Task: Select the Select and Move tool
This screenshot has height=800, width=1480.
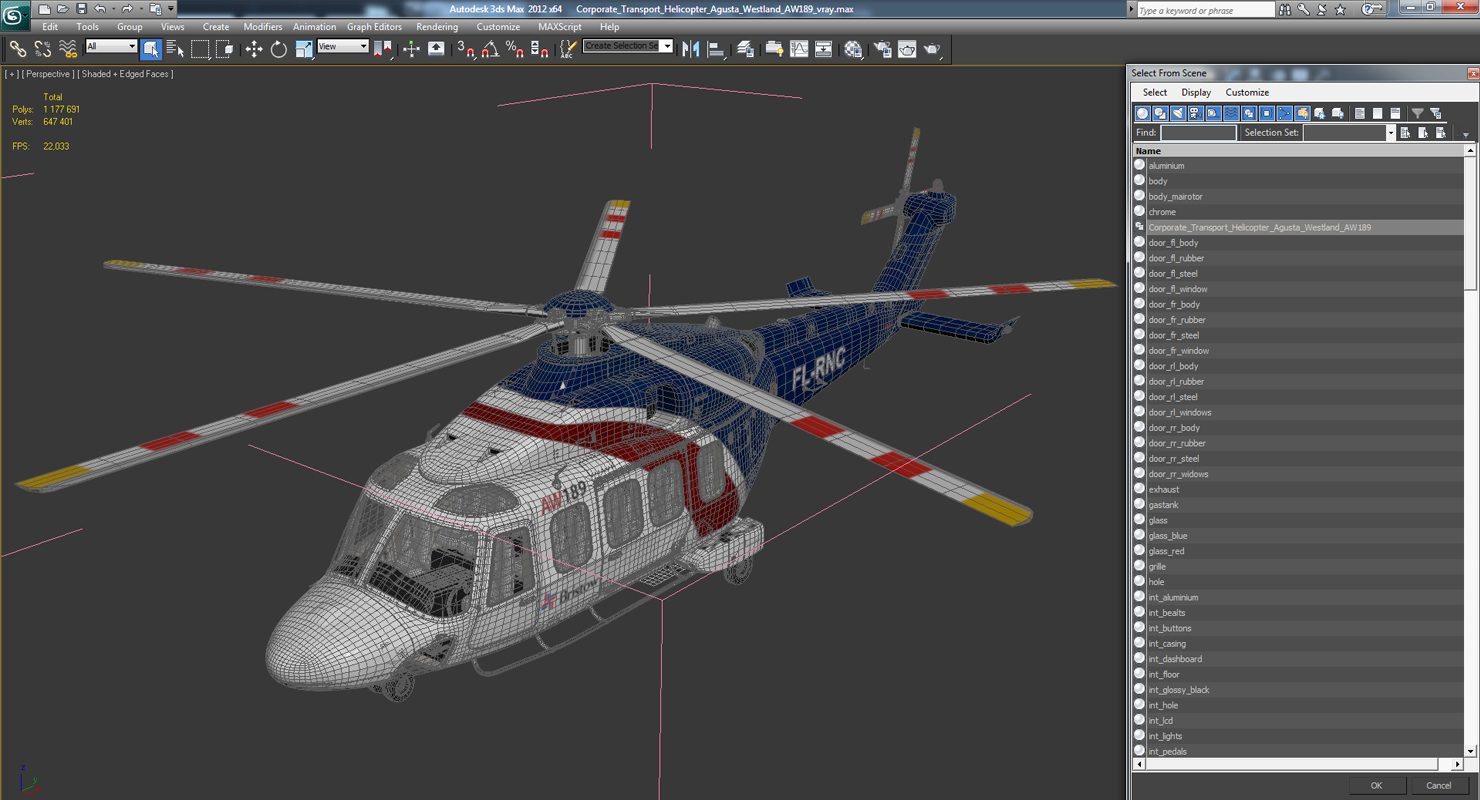Action: [x=254, y=48]
